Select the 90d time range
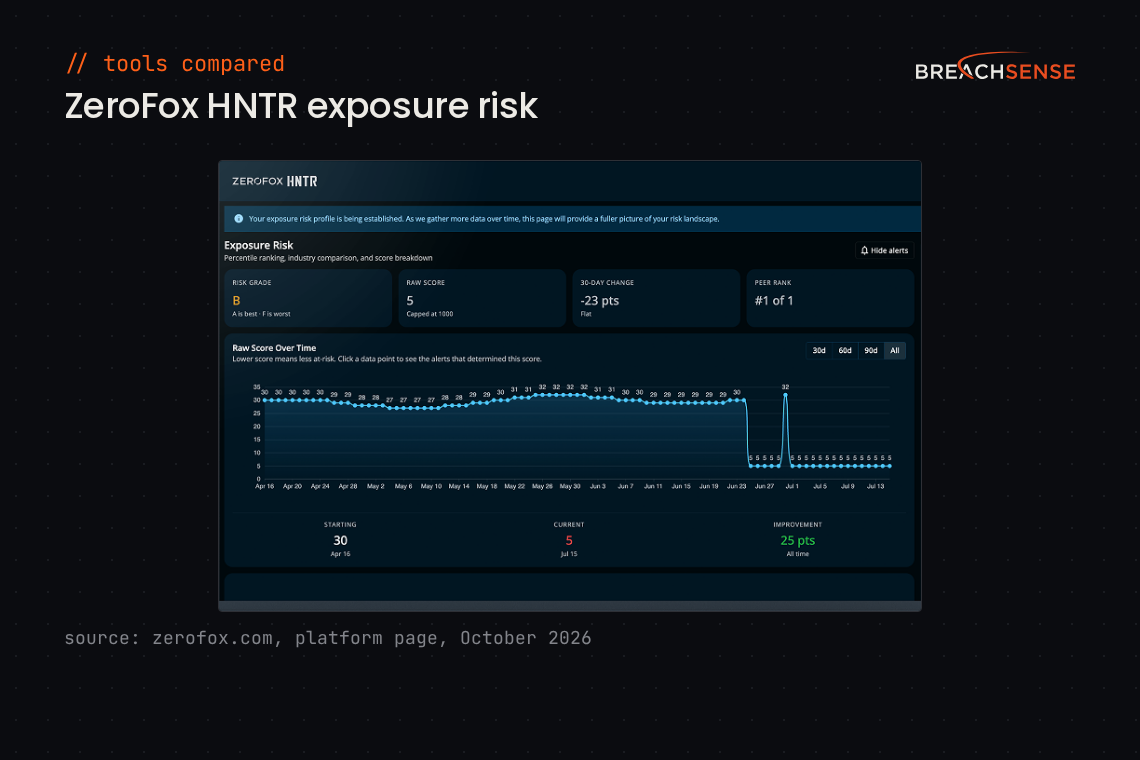1140x760 pixels. (870, 351)
